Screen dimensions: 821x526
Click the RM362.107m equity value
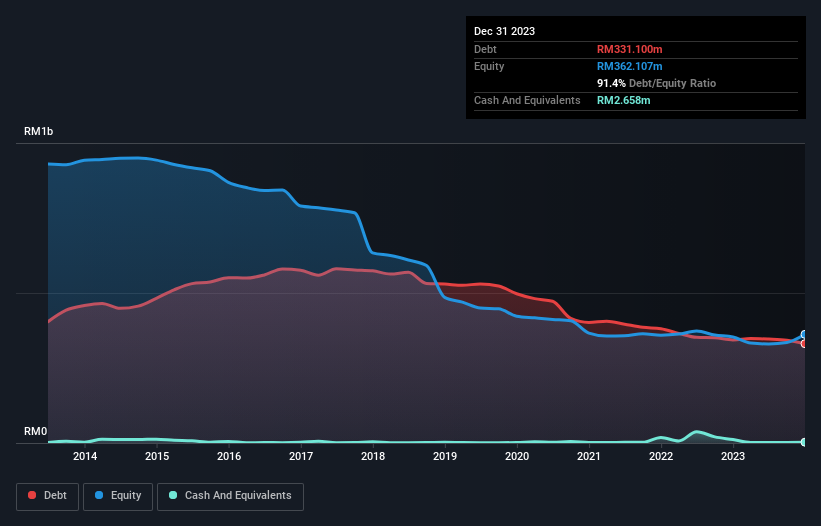pyautogui.click(x=629, y=66)
